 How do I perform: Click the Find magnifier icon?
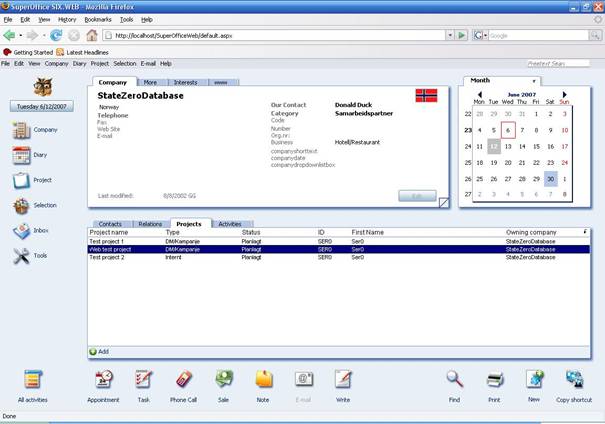click(x=455, y=379)
